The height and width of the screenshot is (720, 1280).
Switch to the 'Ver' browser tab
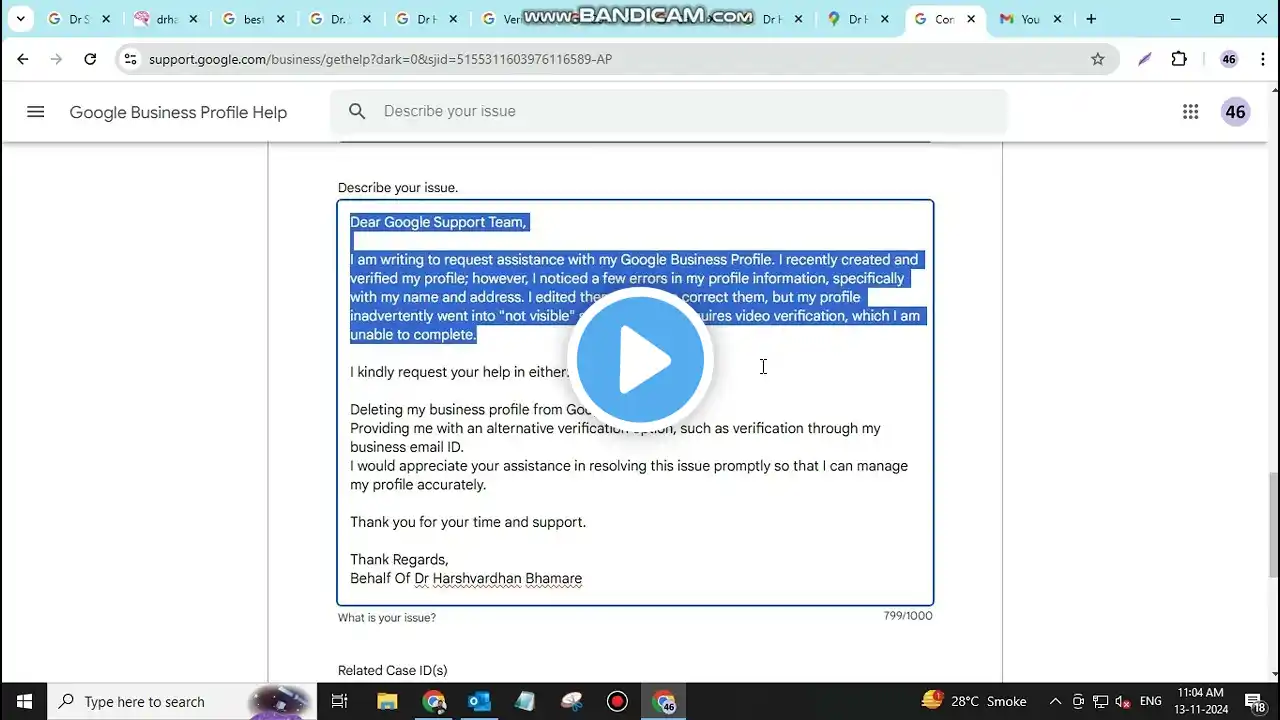click(500, 19)
